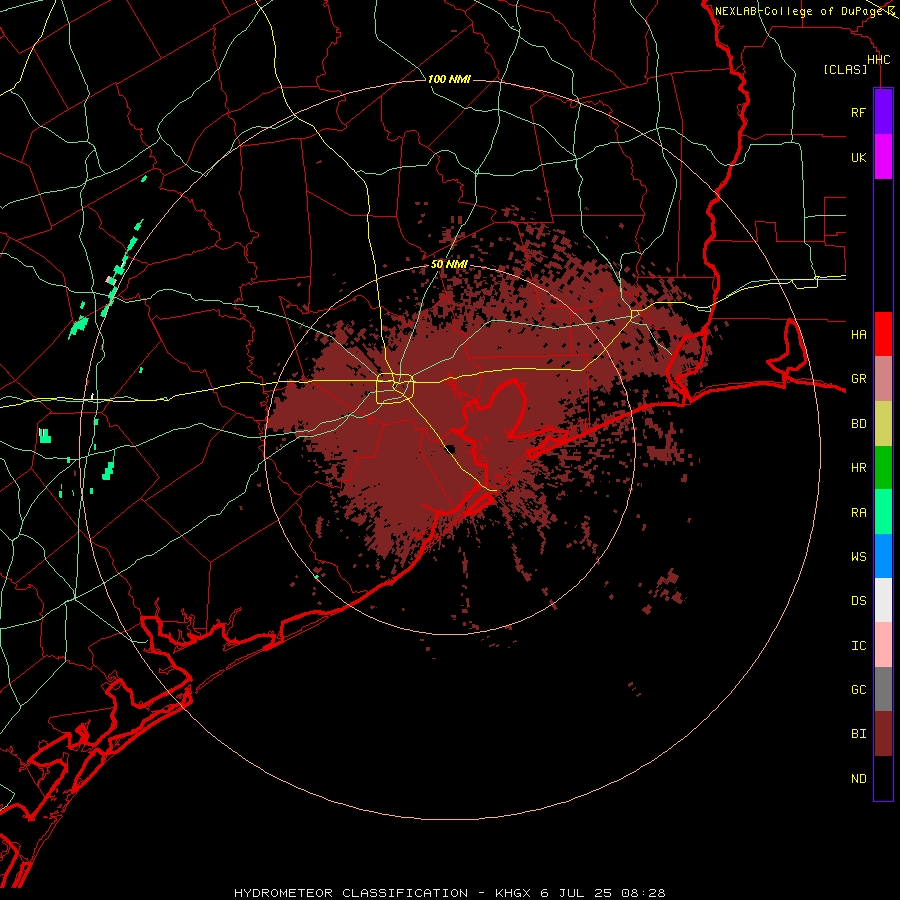Click the GC legend label
The height and width of the screenshot is (900, 900).
click(x=858, y=690)
